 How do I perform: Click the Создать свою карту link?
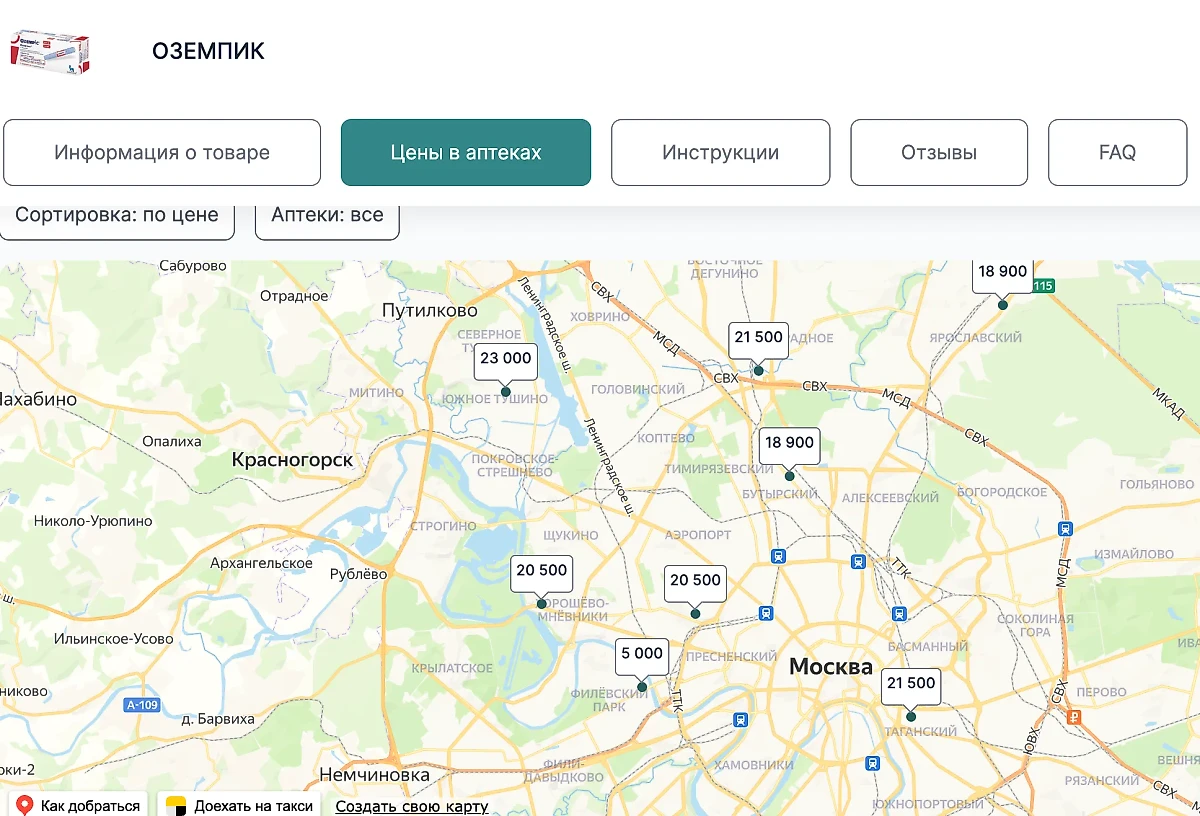pos(411,805)
